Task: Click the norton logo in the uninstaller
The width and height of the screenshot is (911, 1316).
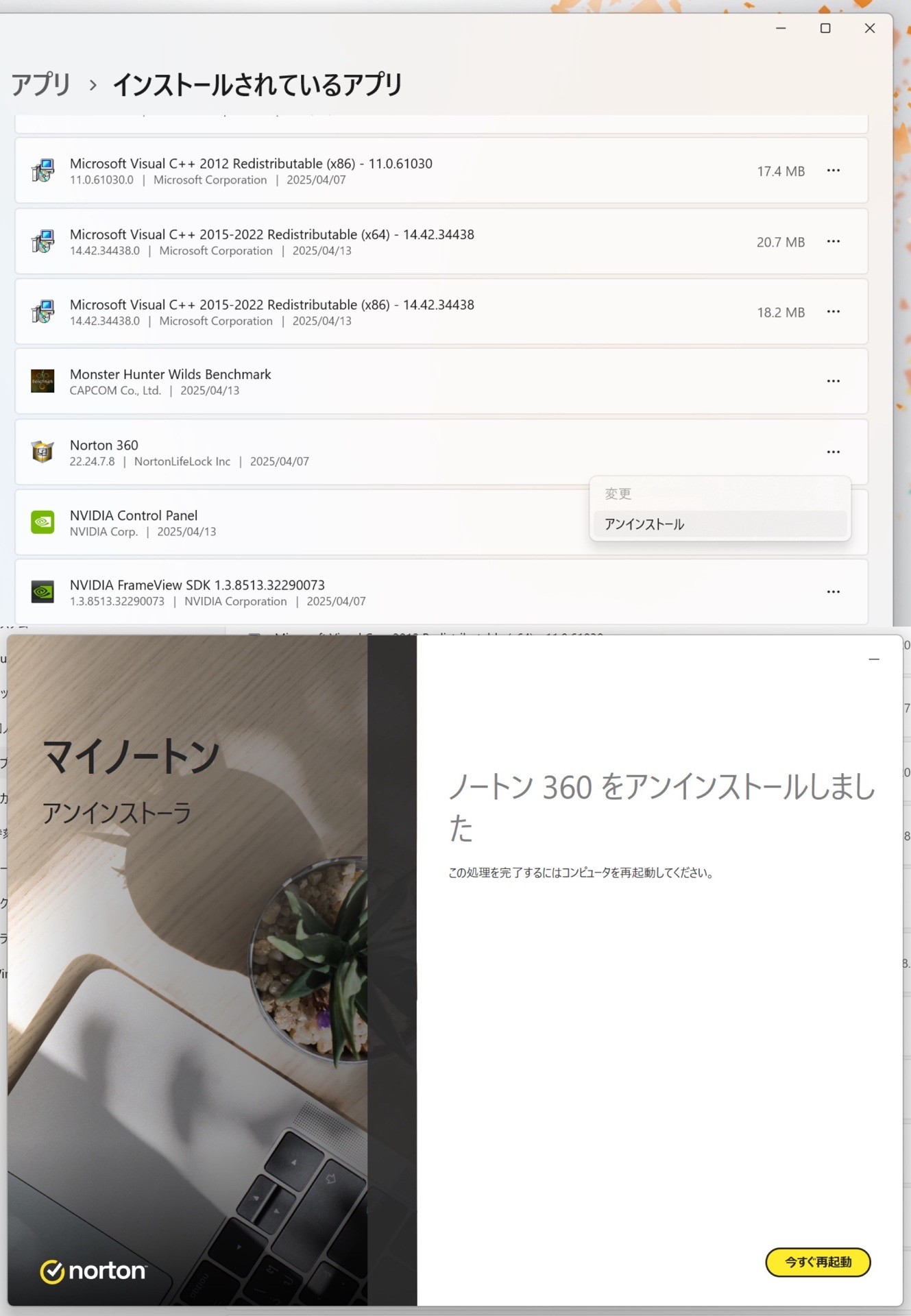Action: coord(93,1271)
